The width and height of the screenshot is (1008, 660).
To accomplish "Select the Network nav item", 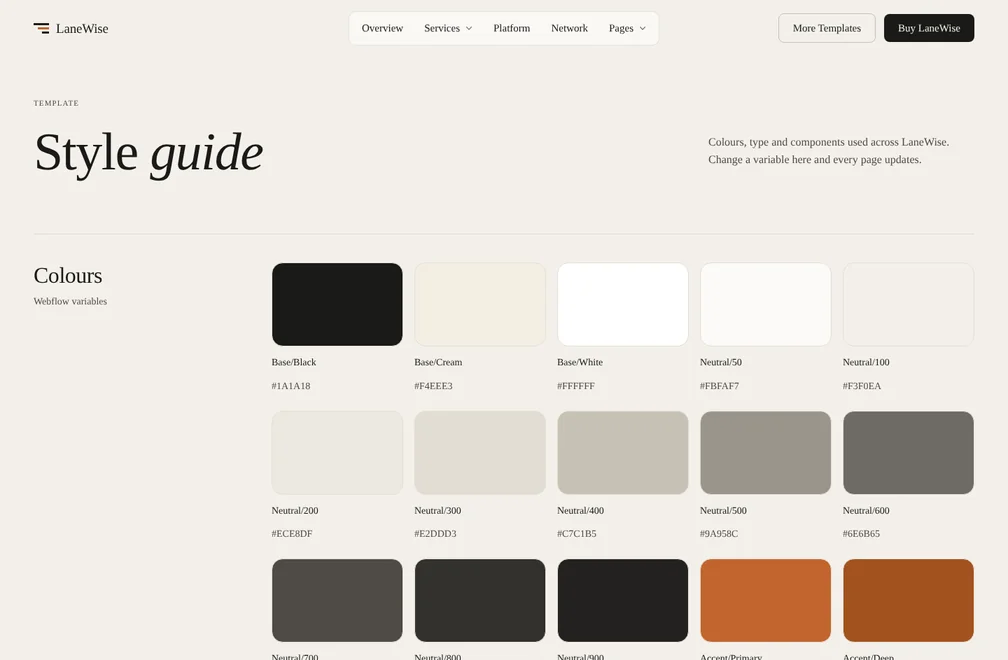I will 569,28.
